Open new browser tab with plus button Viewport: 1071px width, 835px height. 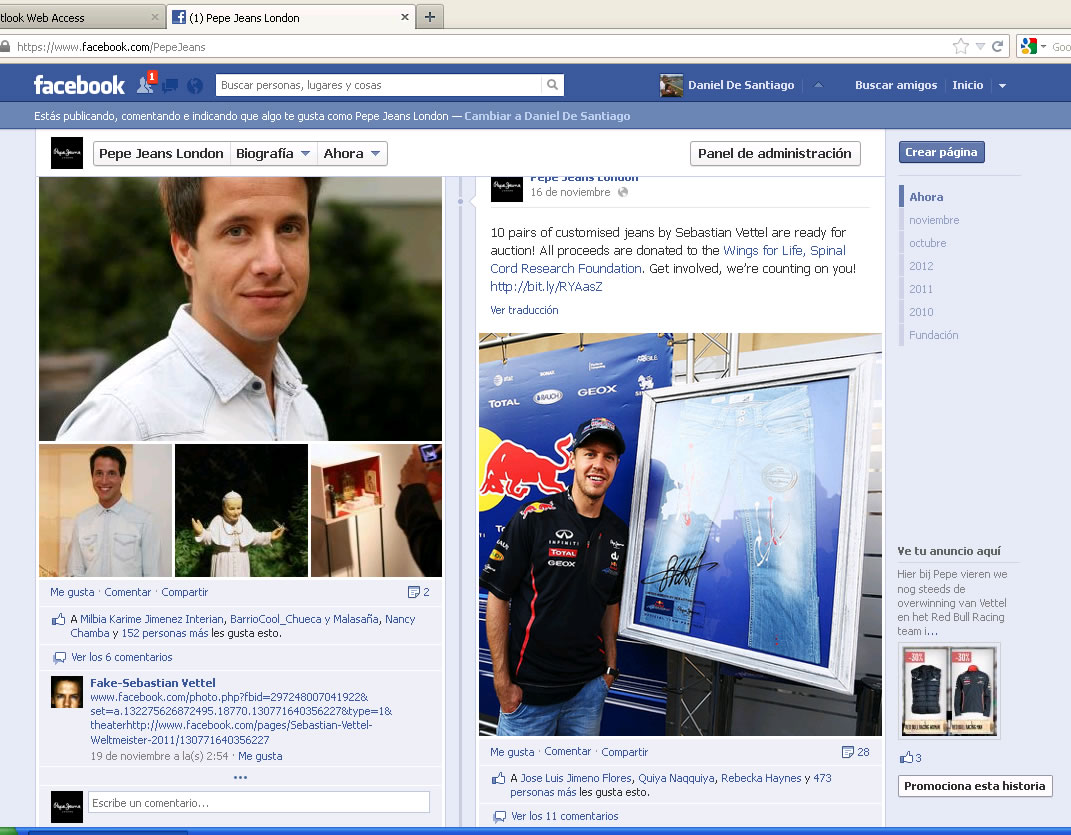429,17
